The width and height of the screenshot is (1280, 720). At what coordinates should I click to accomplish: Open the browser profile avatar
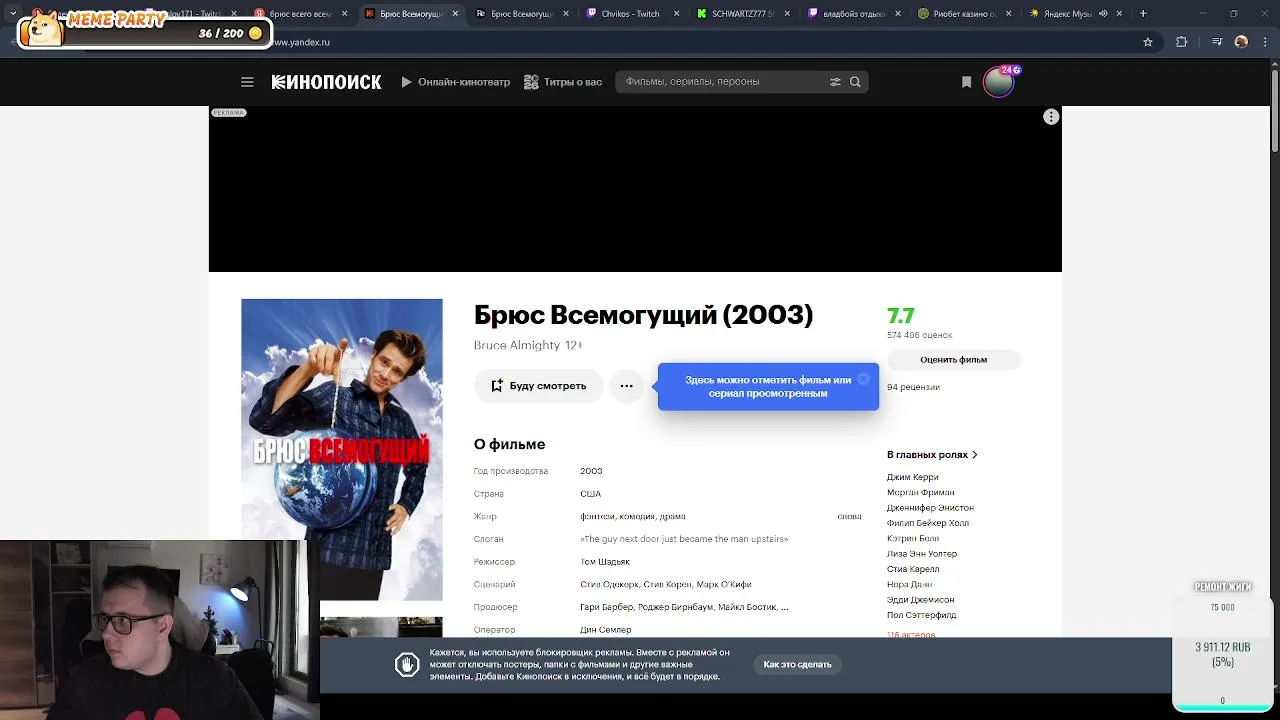(1241, 42)
